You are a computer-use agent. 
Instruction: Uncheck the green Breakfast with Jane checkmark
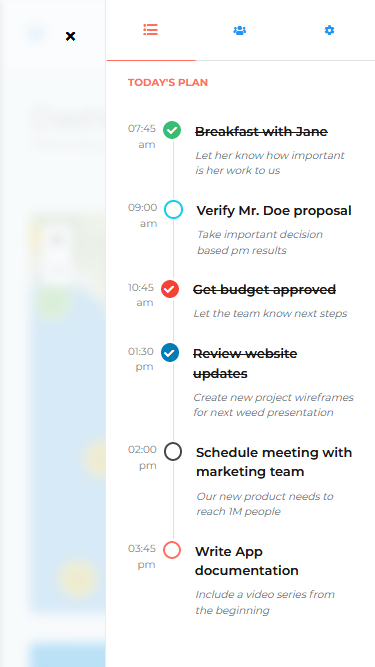pos(172,130)
